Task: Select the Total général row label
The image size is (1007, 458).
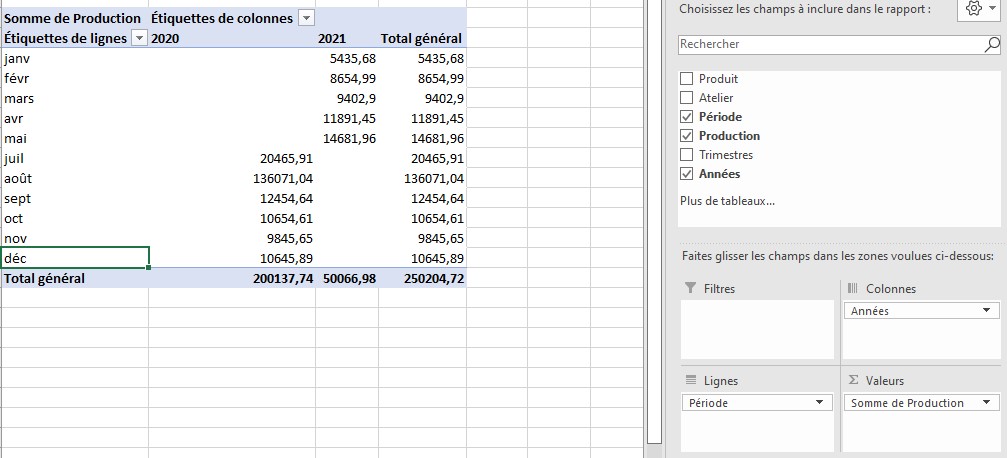Action: click(x=74, y=278)
